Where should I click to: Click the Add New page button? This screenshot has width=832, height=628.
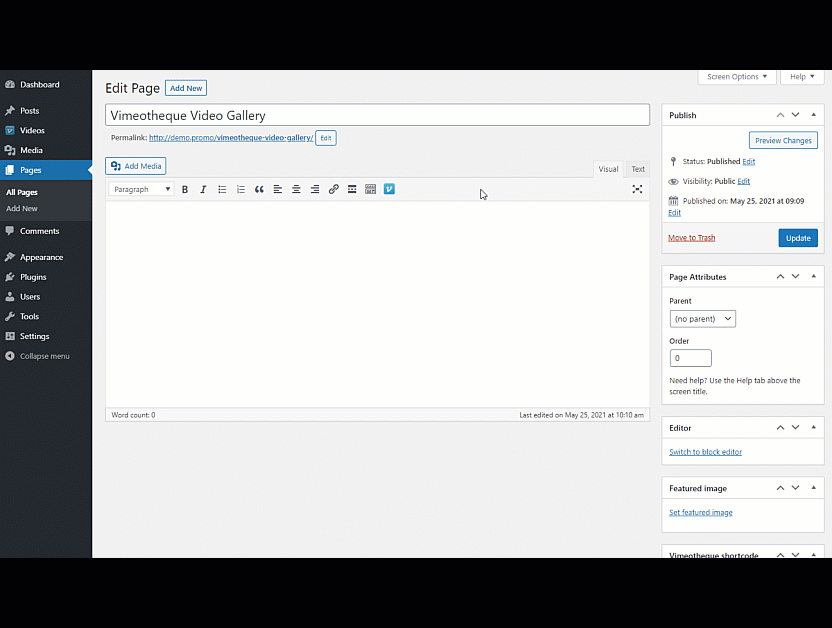click(186, 88)
